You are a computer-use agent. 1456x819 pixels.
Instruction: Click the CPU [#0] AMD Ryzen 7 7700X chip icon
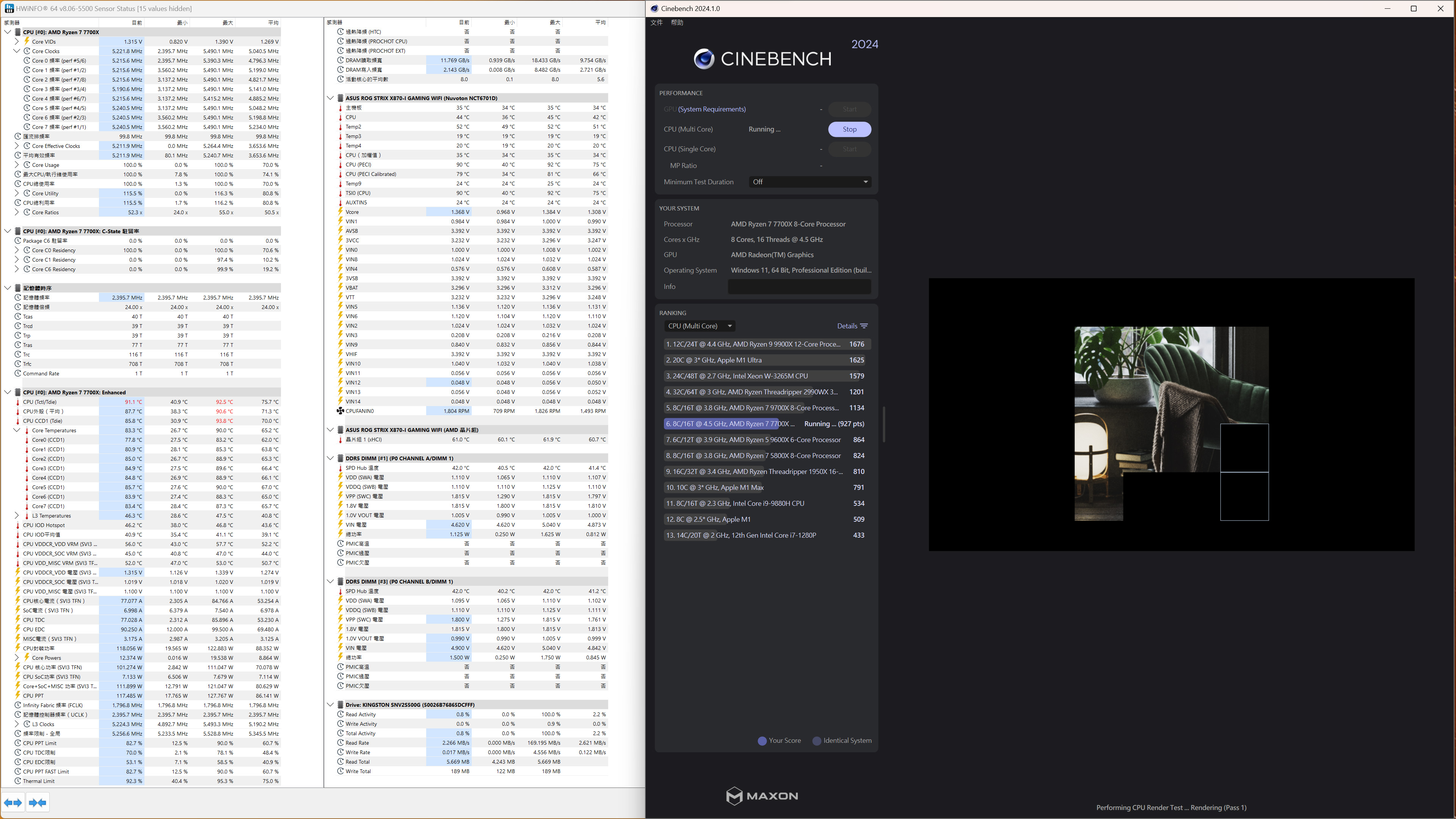[x=18, y=32]
